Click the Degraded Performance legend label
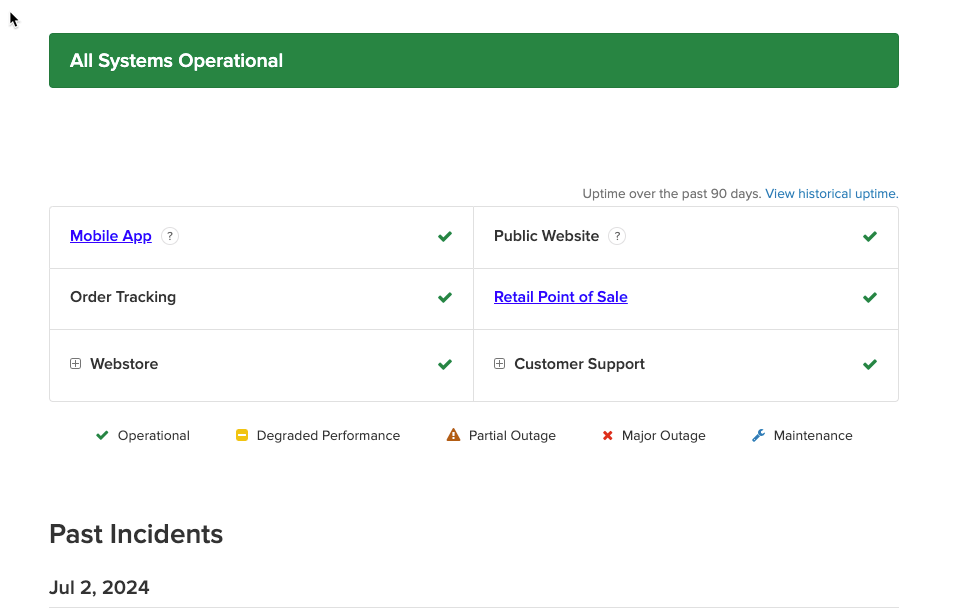The height and width of the screenshot is (610, 970). coord(328,436)
